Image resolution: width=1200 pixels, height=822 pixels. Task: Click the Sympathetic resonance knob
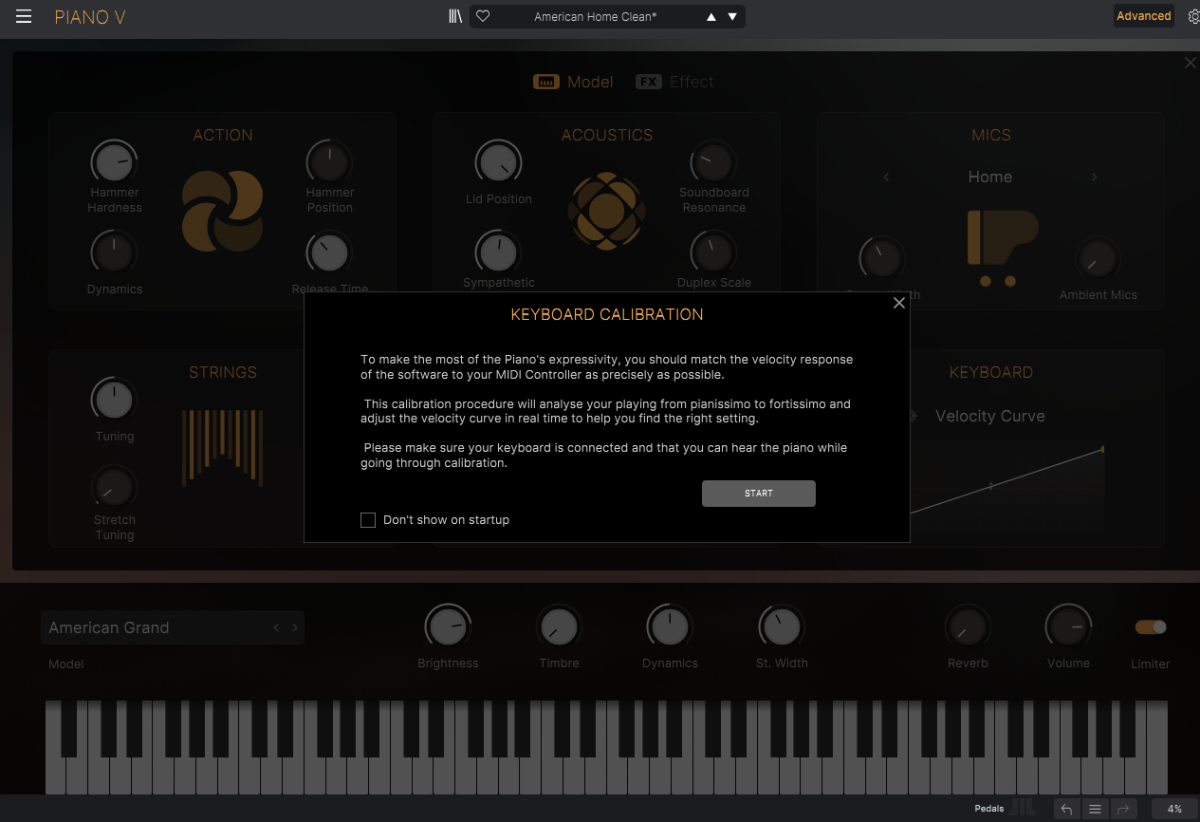(x=498, y=252)
